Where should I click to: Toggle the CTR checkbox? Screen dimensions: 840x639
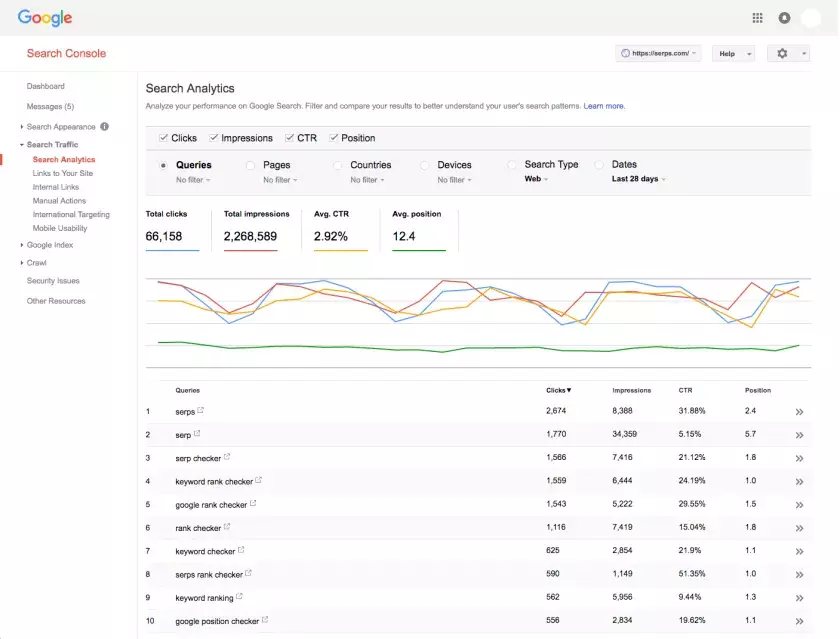click(289, 138)
